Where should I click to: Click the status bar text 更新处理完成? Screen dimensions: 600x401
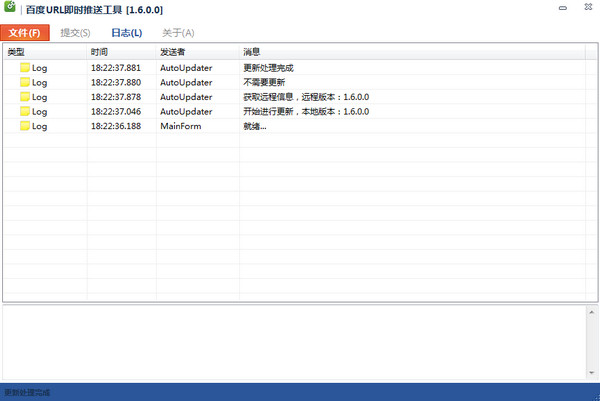27,393
